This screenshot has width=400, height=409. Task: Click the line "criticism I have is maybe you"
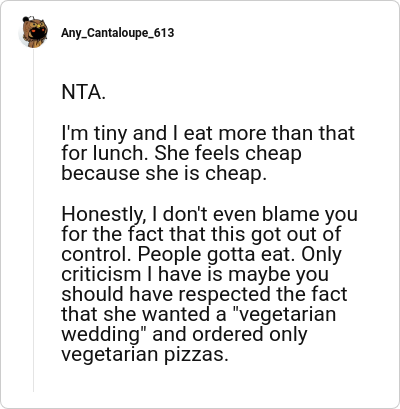pos(195,274)
